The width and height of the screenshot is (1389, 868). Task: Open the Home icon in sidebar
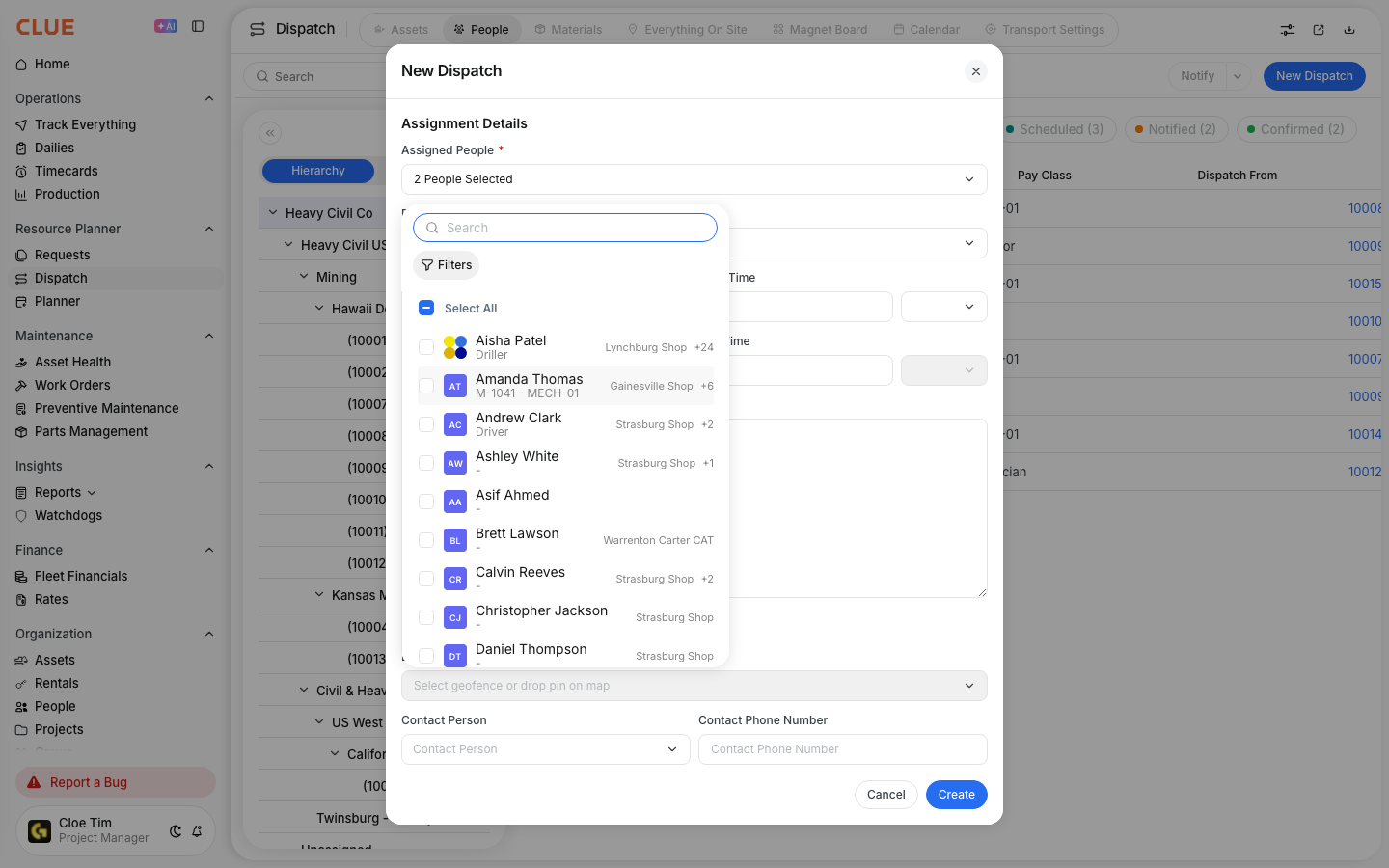point(21,65)
